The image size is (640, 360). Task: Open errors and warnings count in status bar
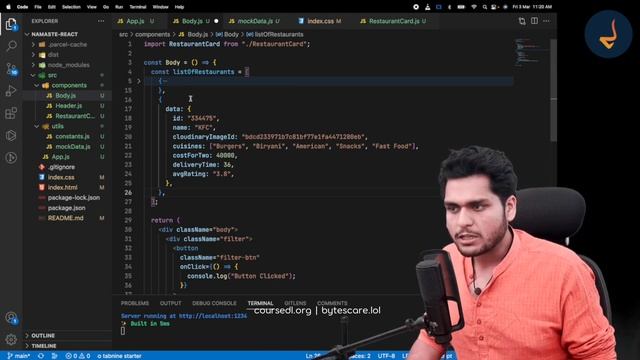point(78,356)
